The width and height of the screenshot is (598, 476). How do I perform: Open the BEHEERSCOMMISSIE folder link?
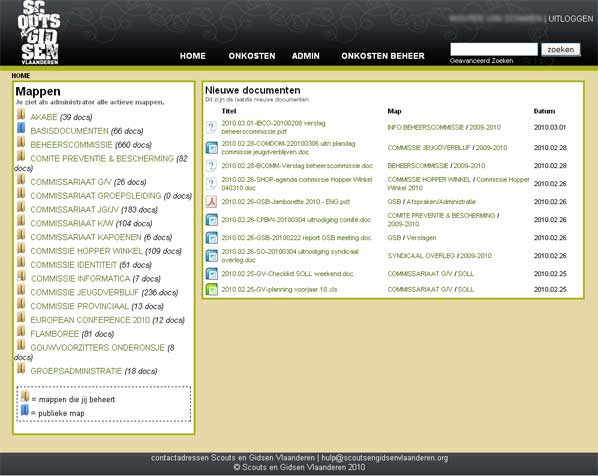coord(71,145)
